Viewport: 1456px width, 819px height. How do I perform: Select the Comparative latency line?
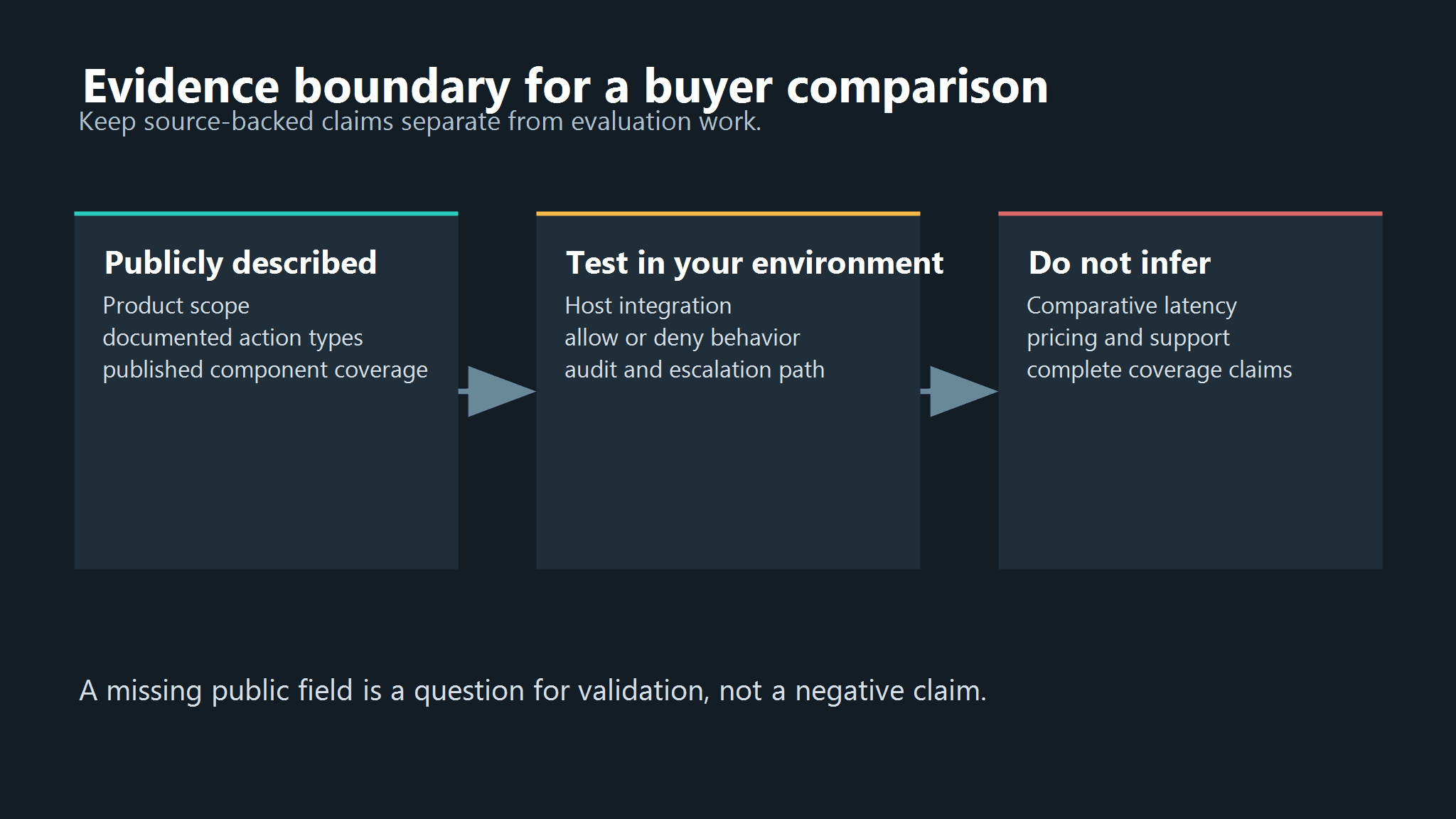(x=1132, y=306)
